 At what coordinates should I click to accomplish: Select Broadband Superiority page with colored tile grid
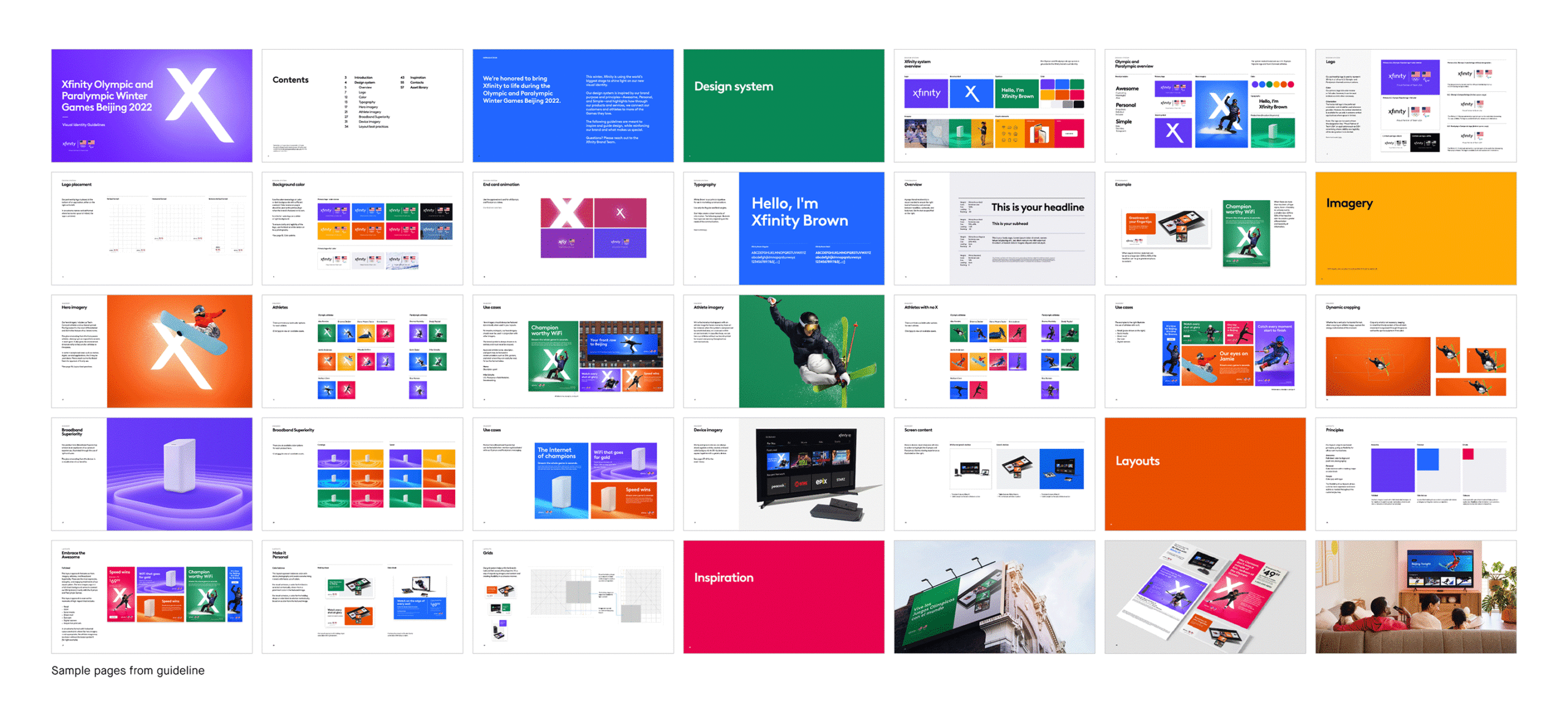click(x=362, y=474)
